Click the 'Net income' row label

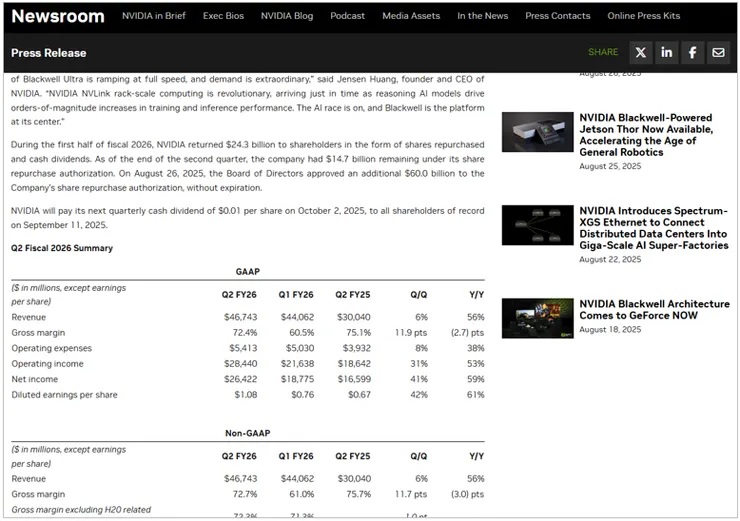coord(35,379)
